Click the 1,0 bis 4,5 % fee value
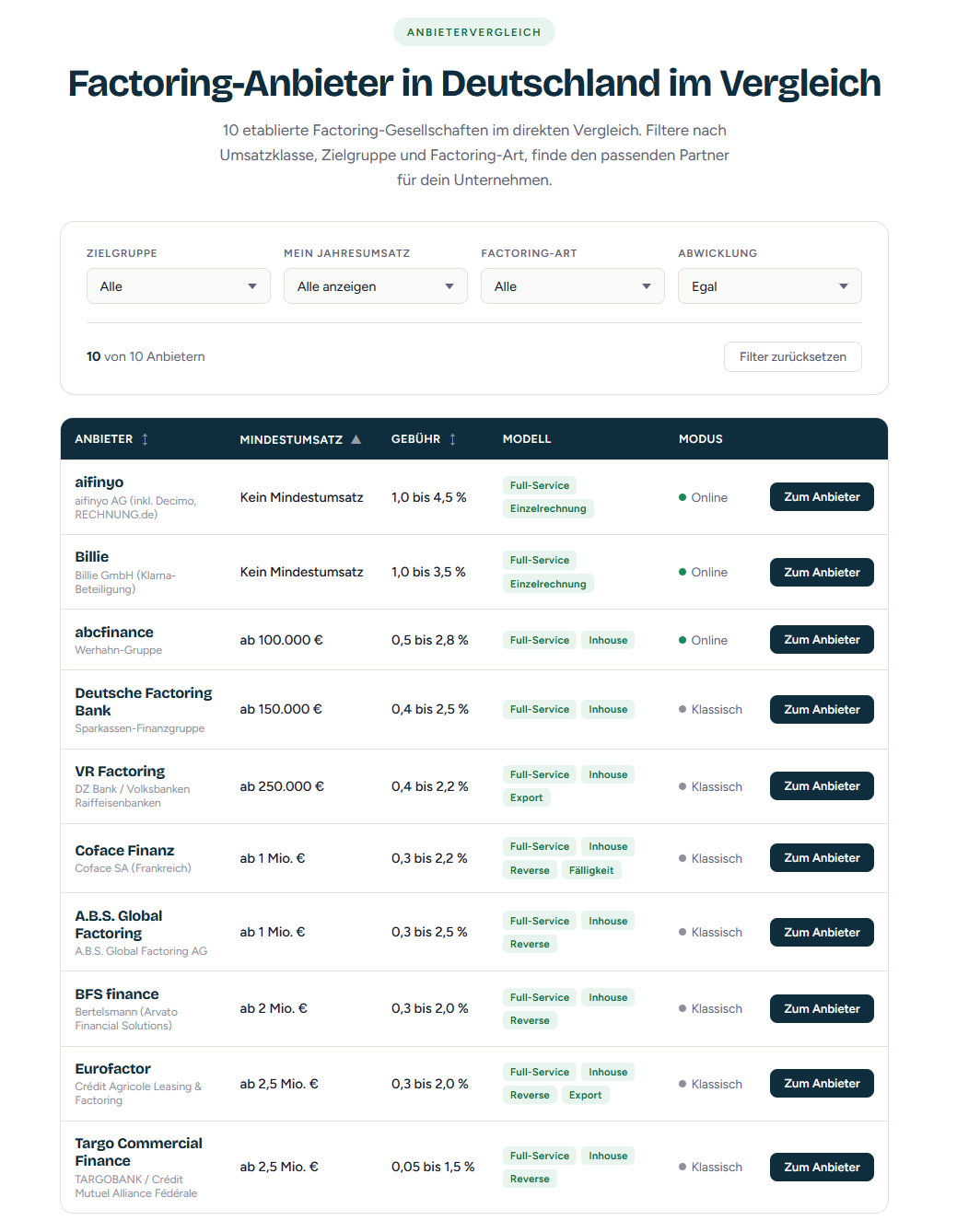957x1232 pixels. click(x=429, y=497)
